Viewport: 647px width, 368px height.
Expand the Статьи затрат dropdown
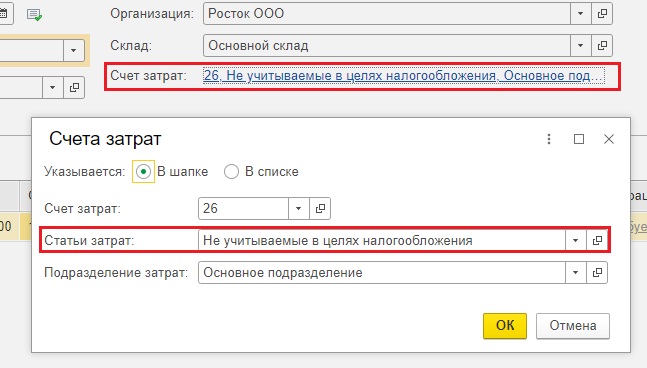pos(576,240)
